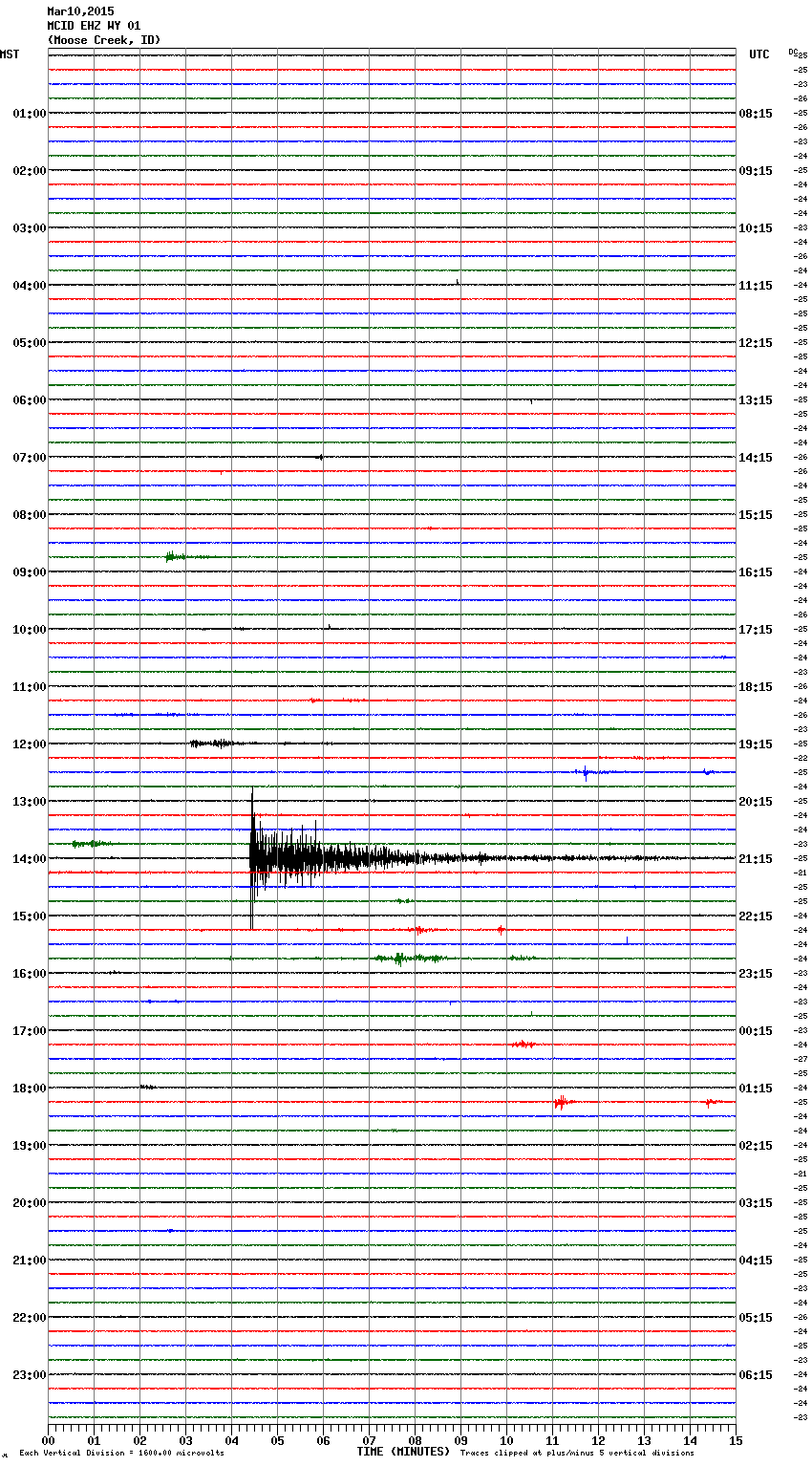Screen dimensions: 812x1466
Task: Click the MST timezone label
Action: point(10,54)
